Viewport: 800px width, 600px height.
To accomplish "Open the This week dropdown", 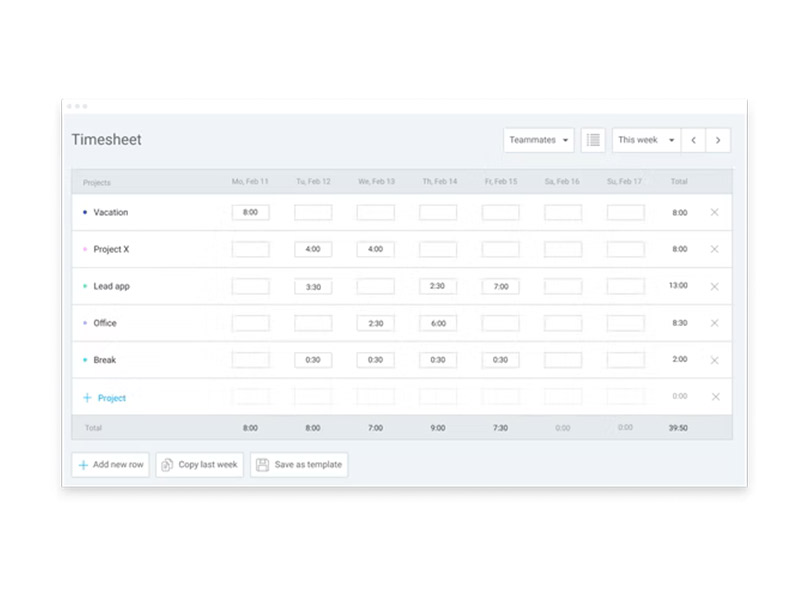I will (x=646, y=140).
